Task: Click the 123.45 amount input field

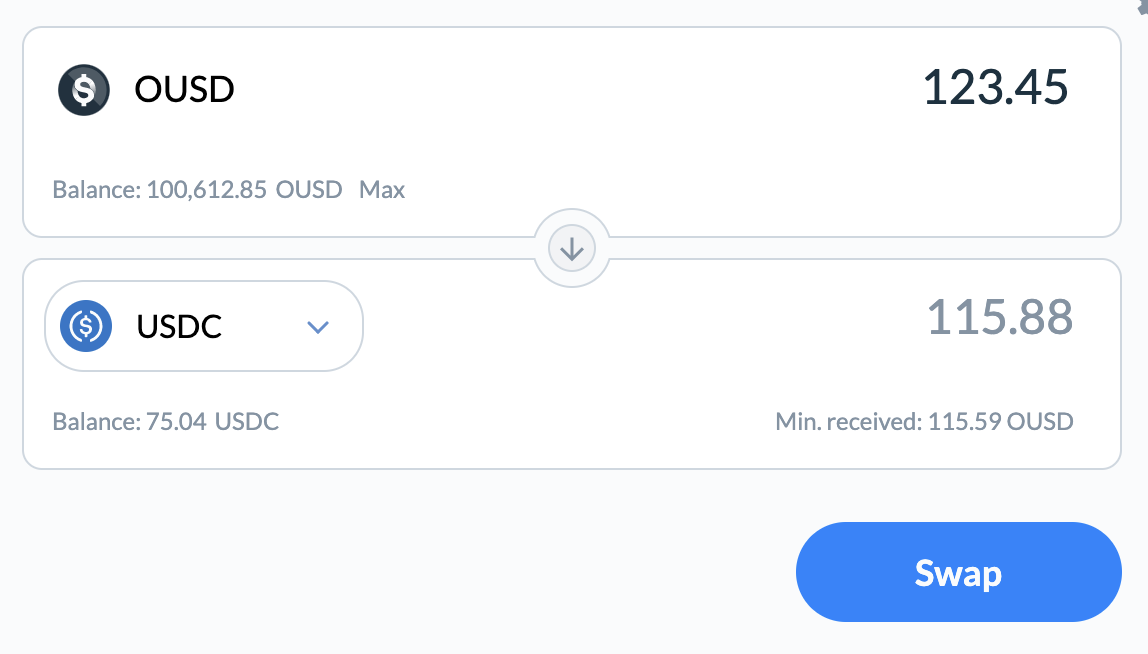Action: 995,88
